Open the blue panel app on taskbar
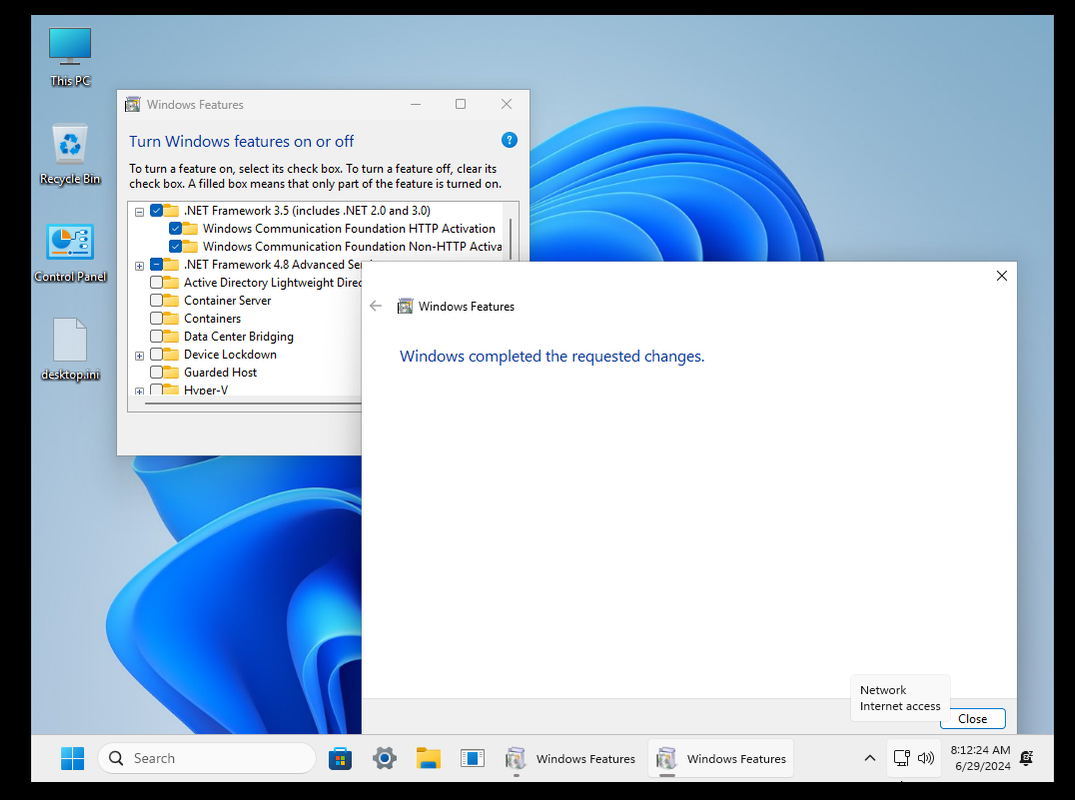This screenshot has width=1075, height=800. (472, 758)
